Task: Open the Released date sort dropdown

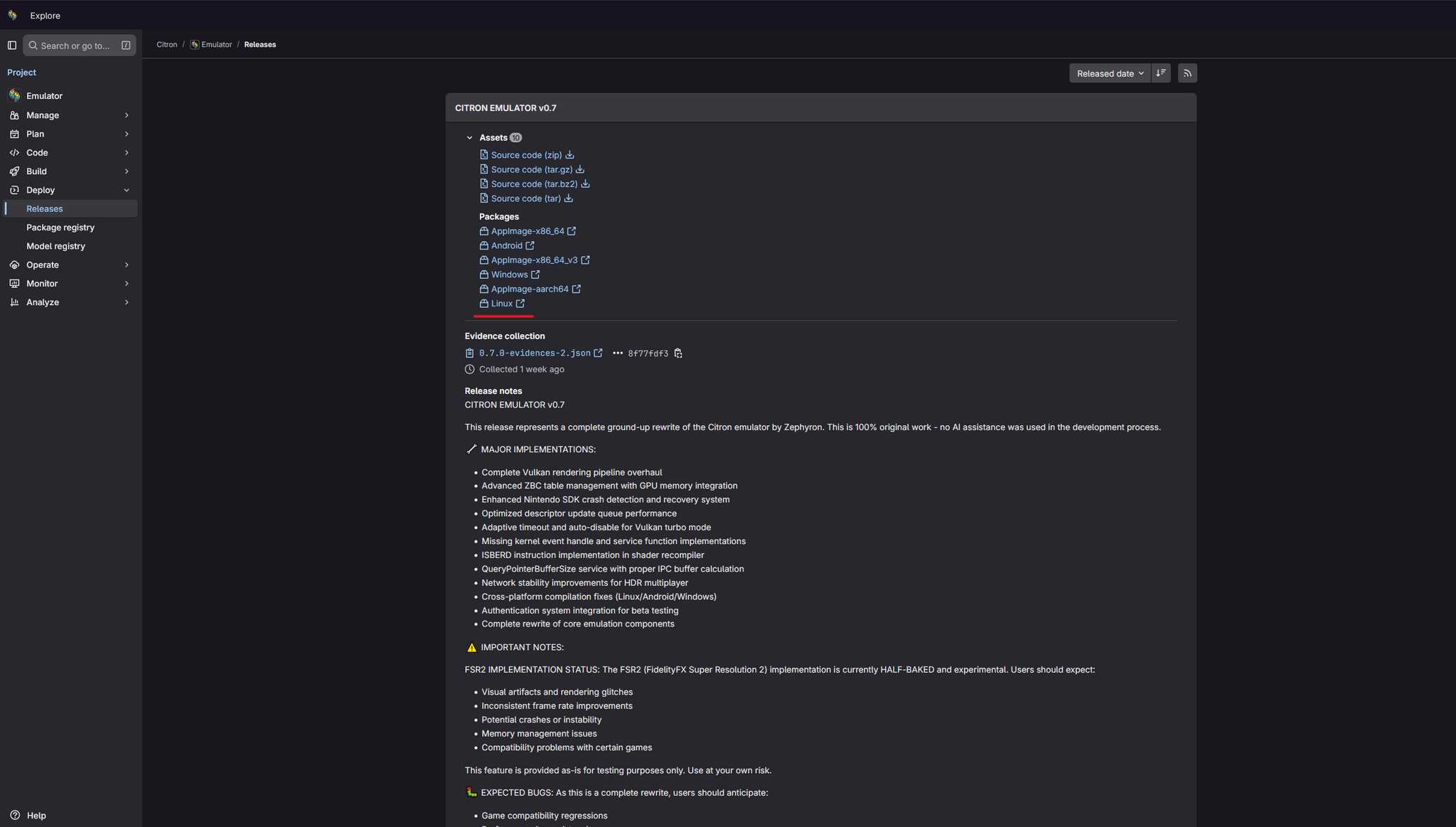Action: [x=1109, y=73]
